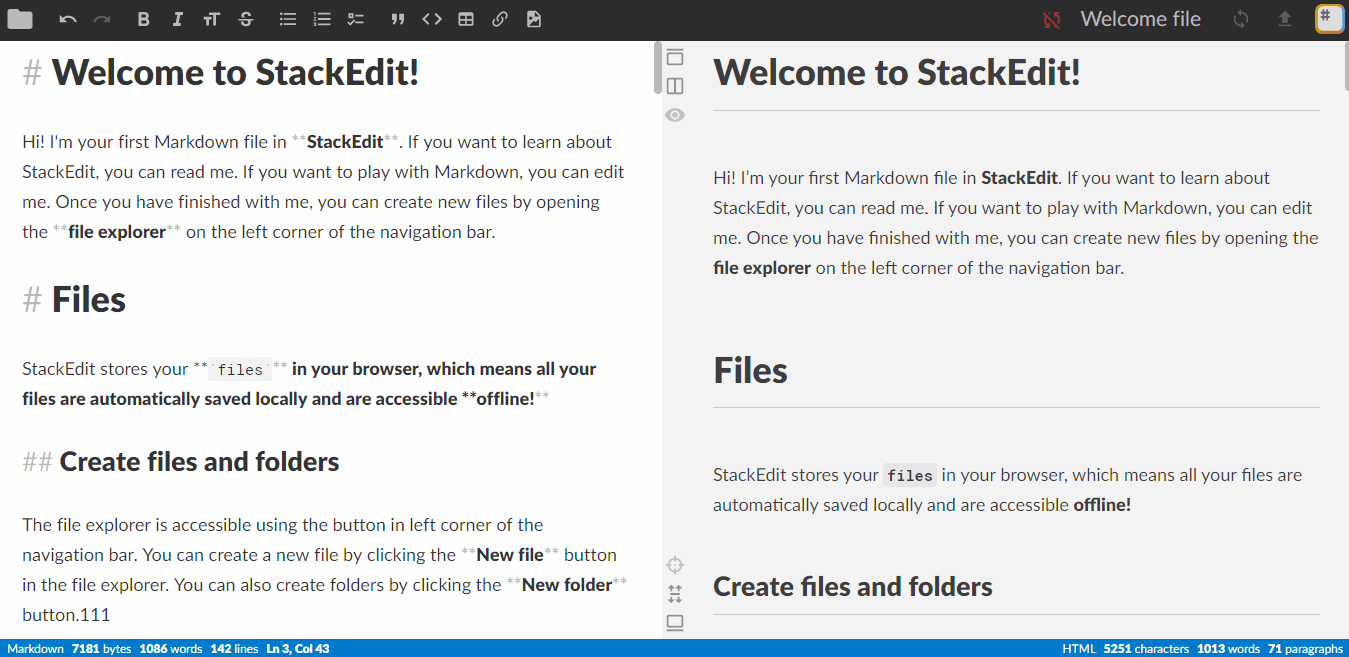Image resolution: width=1349 pixels, height=657 pixels.
Task: Open the file explorer folder icon
Action: click(x=20, y=19)
